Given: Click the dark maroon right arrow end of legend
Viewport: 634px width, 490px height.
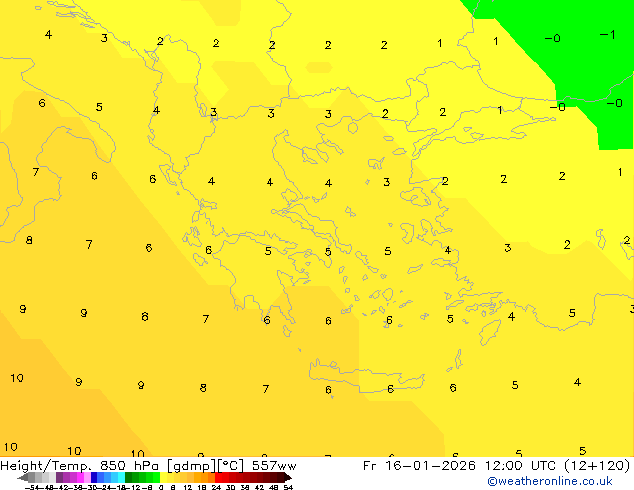Looking at the screenshot, I should pos(288,477).
